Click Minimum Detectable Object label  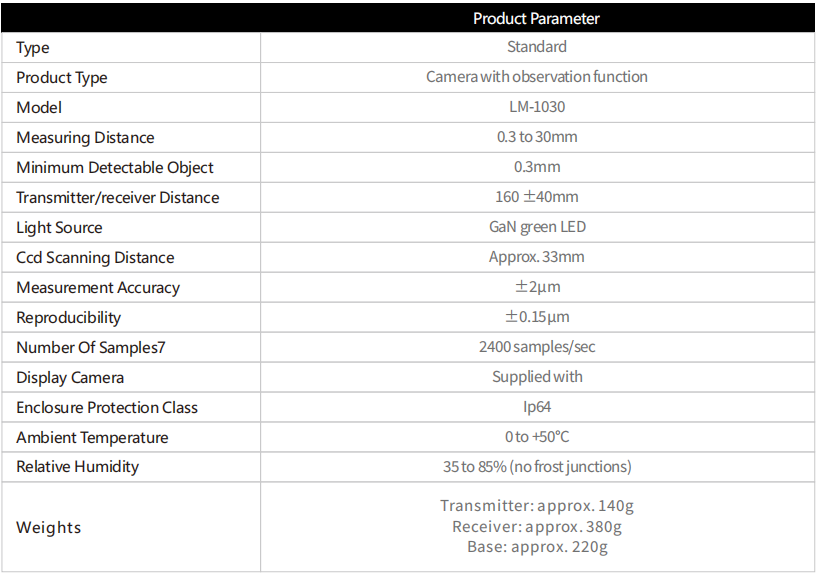[x=115, y=168]
